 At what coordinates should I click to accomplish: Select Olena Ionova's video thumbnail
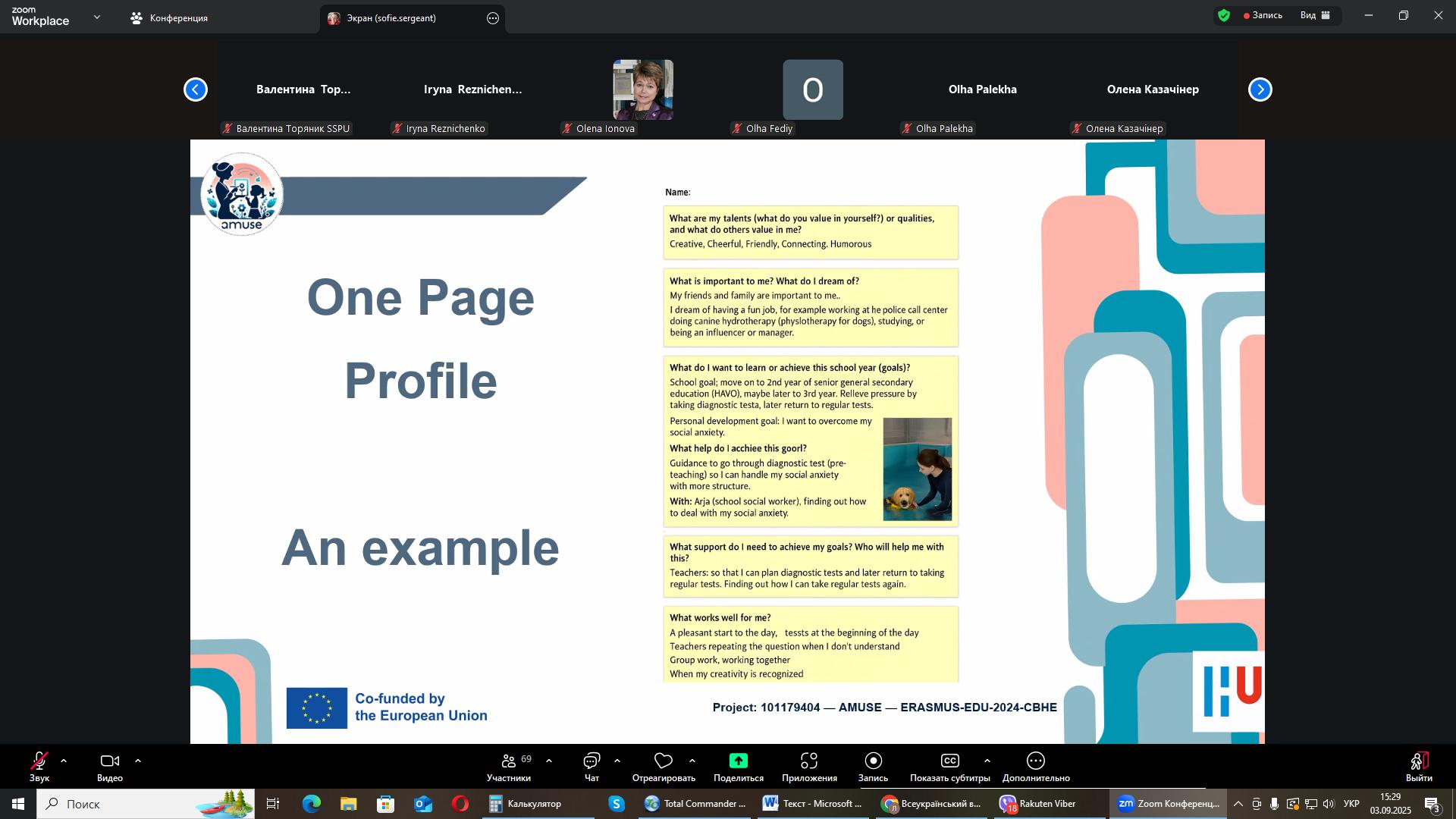coord(643,89)
